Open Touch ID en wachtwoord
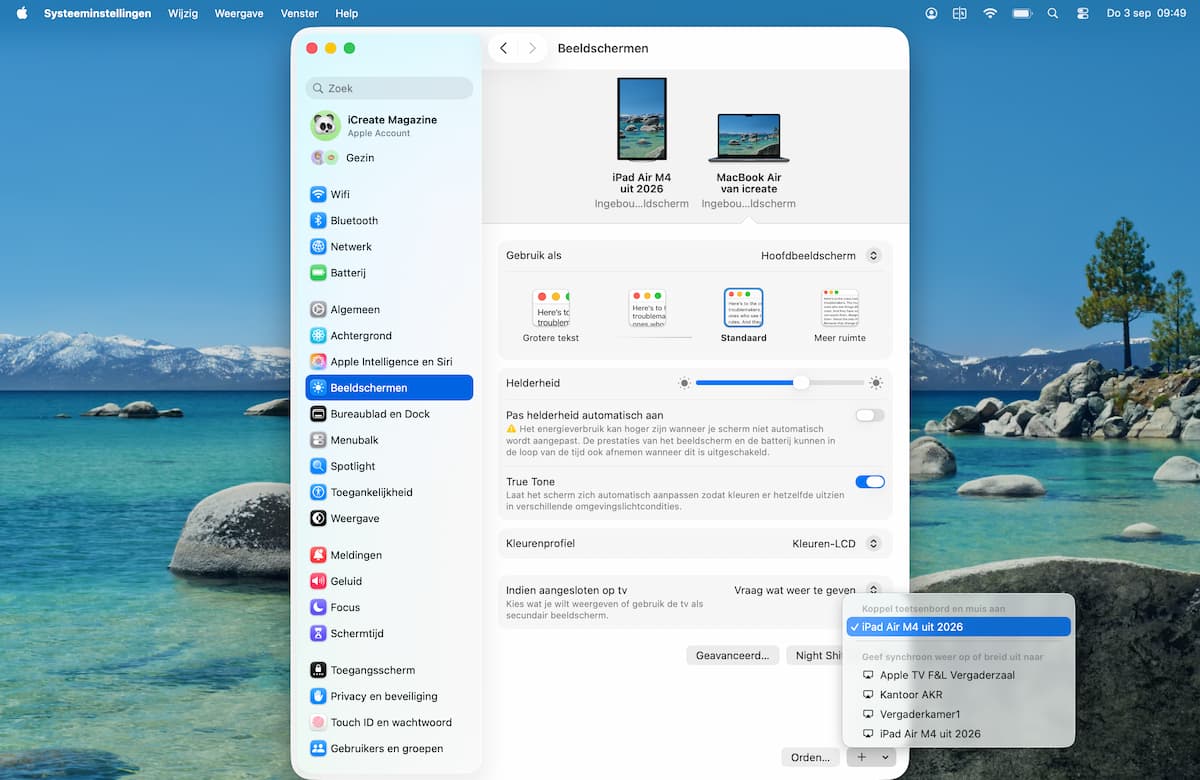 (389, 722)
